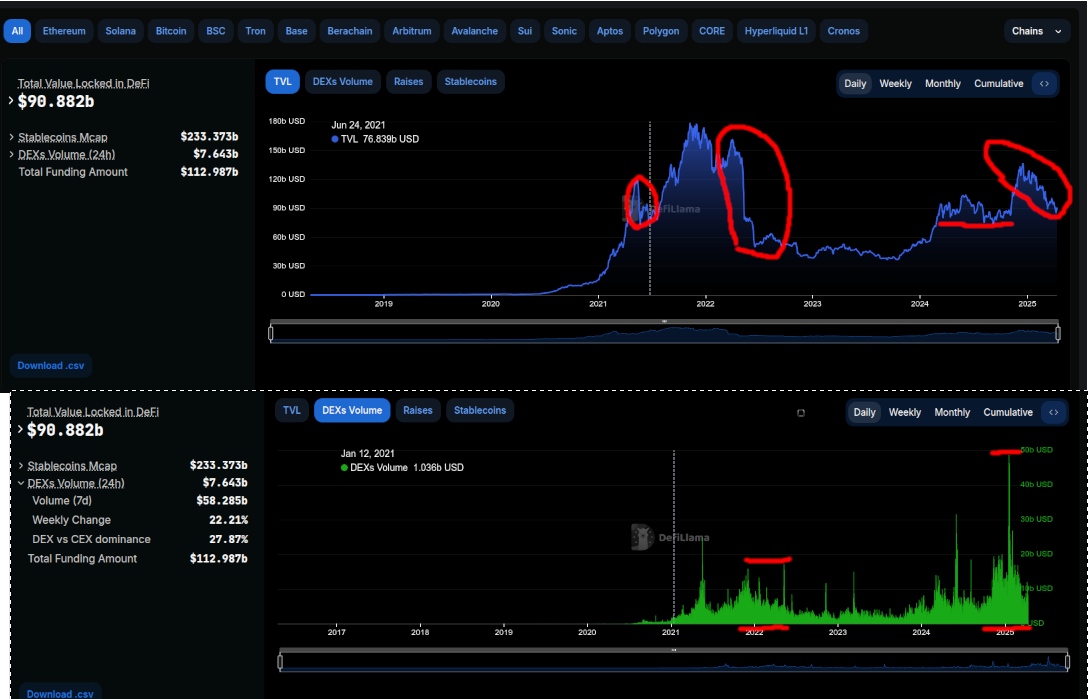Collapse the expanded DEXs Volume (24h) section
The width and height of the screenshot is (1091, 699).
(21, 483)
